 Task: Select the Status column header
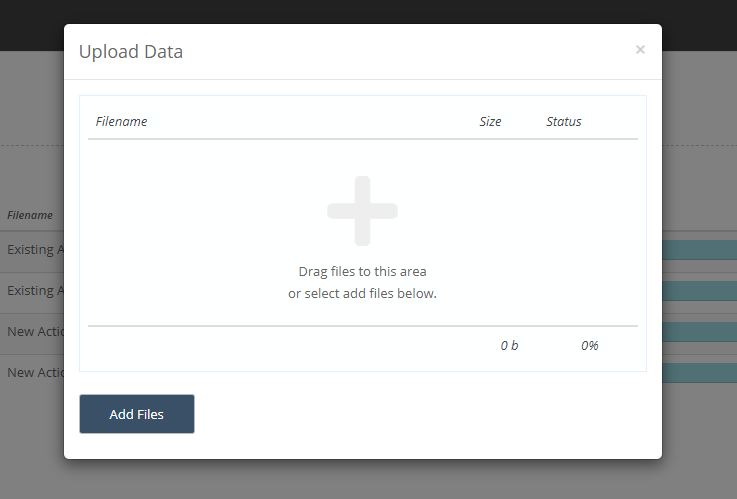(564, 122)
